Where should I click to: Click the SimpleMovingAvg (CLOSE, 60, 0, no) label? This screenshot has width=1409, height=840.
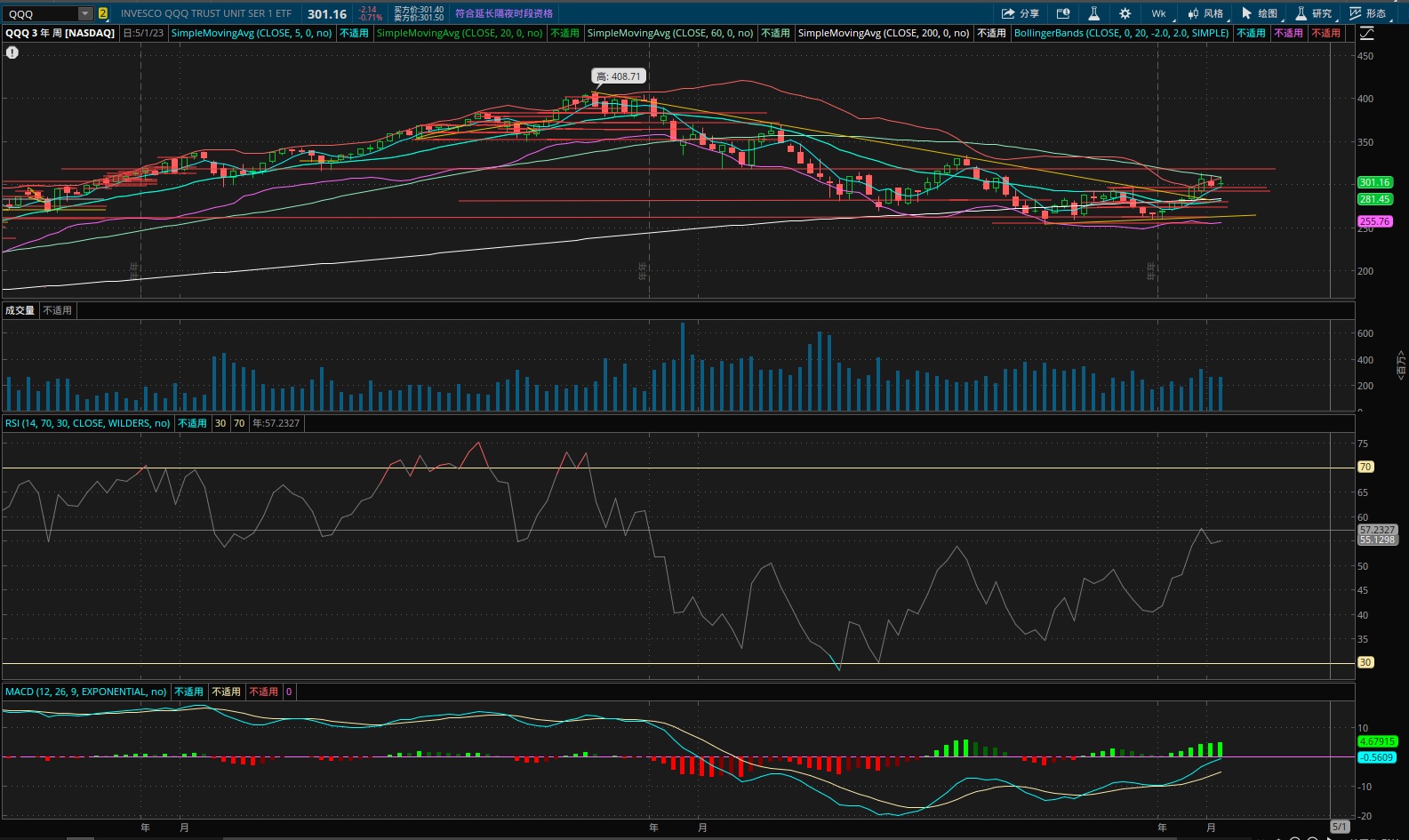tap(670, 33)
